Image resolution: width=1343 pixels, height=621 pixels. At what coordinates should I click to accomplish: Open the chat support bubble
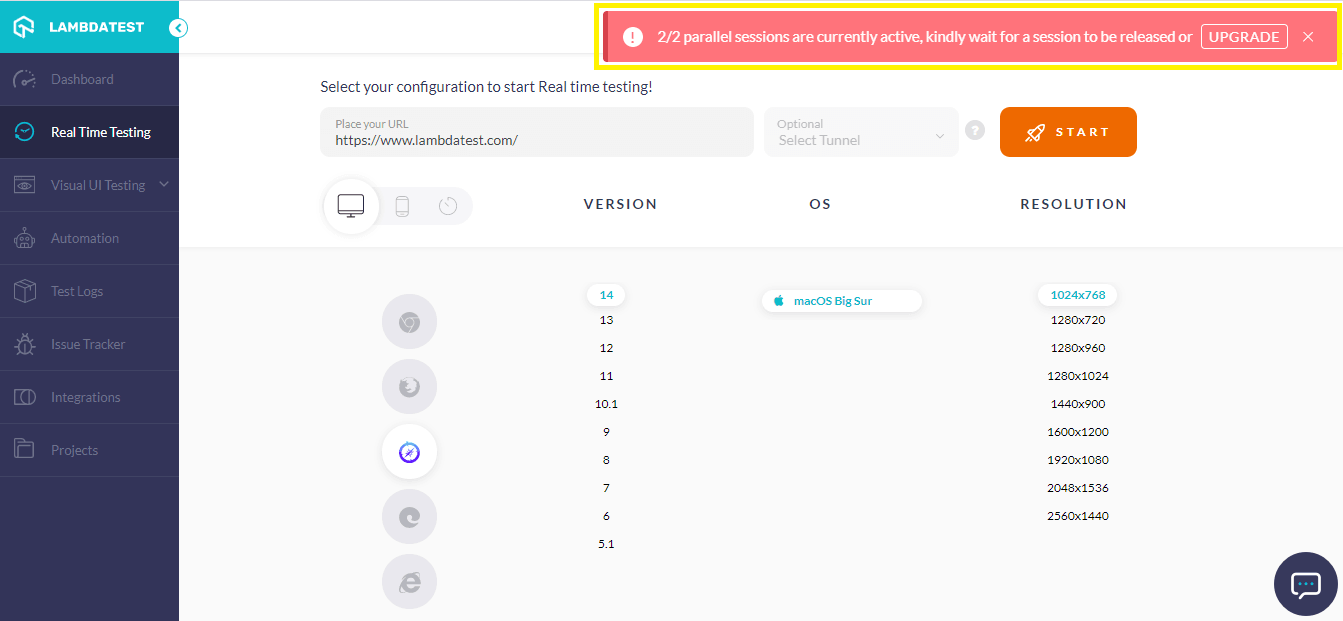1306,584
